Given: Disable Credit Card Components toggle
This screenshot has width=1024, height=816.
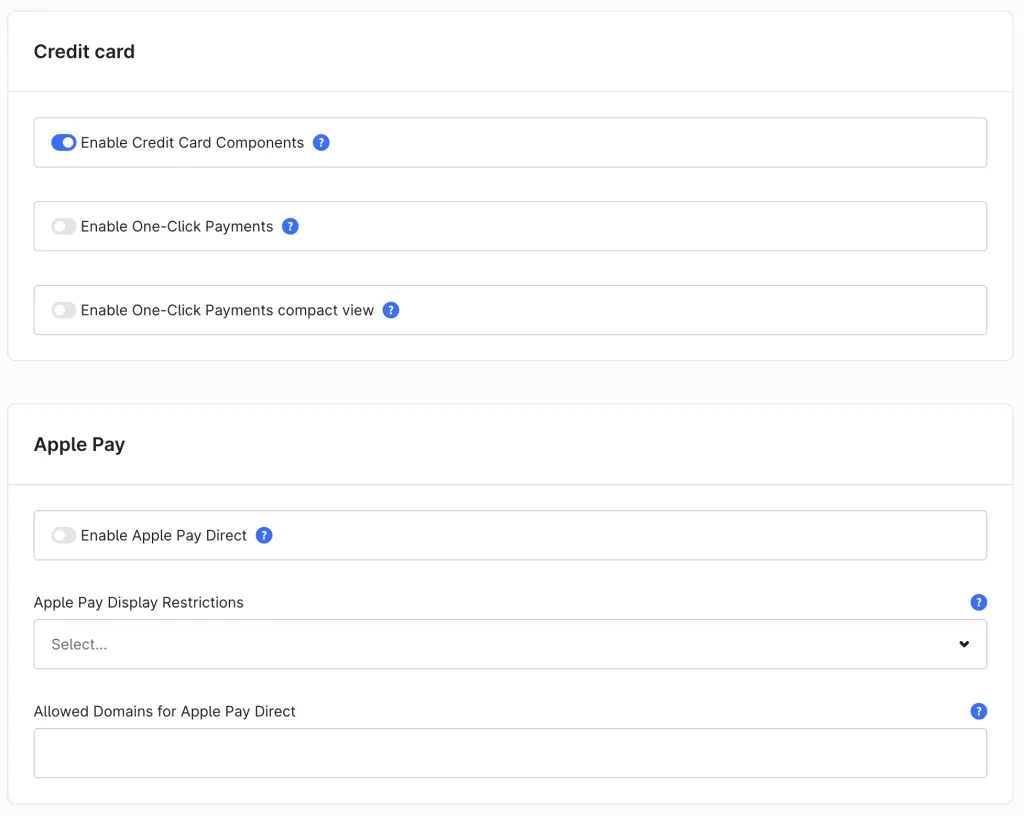Looking at the screenshot, I should point(63,142).
